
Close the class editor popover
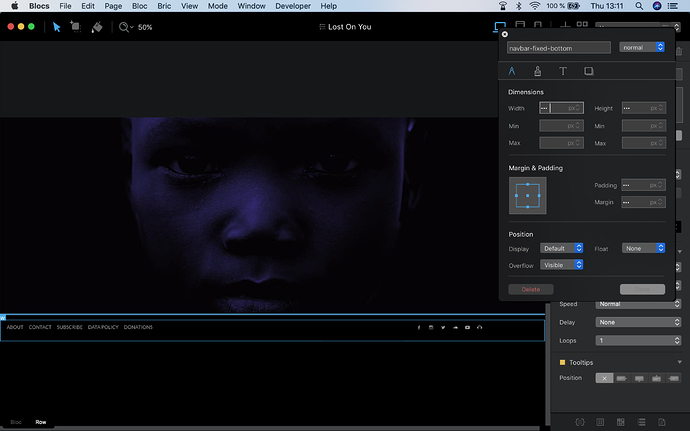pyautogui.click(x=504, y=34)
